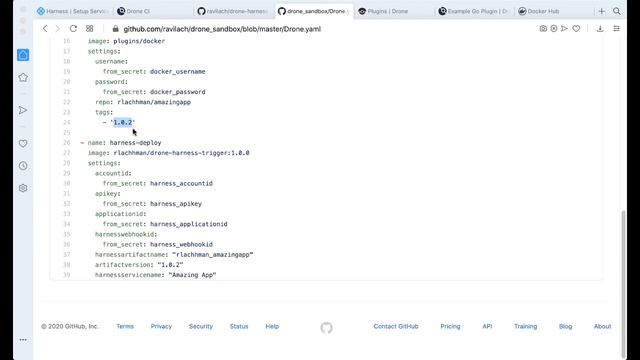Click 'harness_webhookid' secret value

point(181,244)
